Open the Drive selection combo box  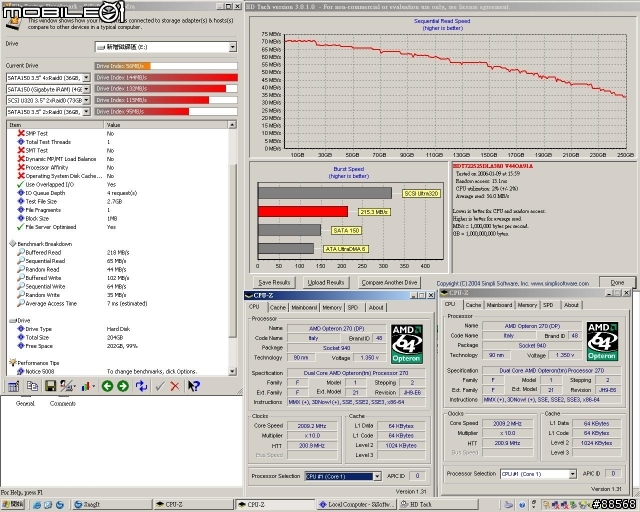point(166,47)
